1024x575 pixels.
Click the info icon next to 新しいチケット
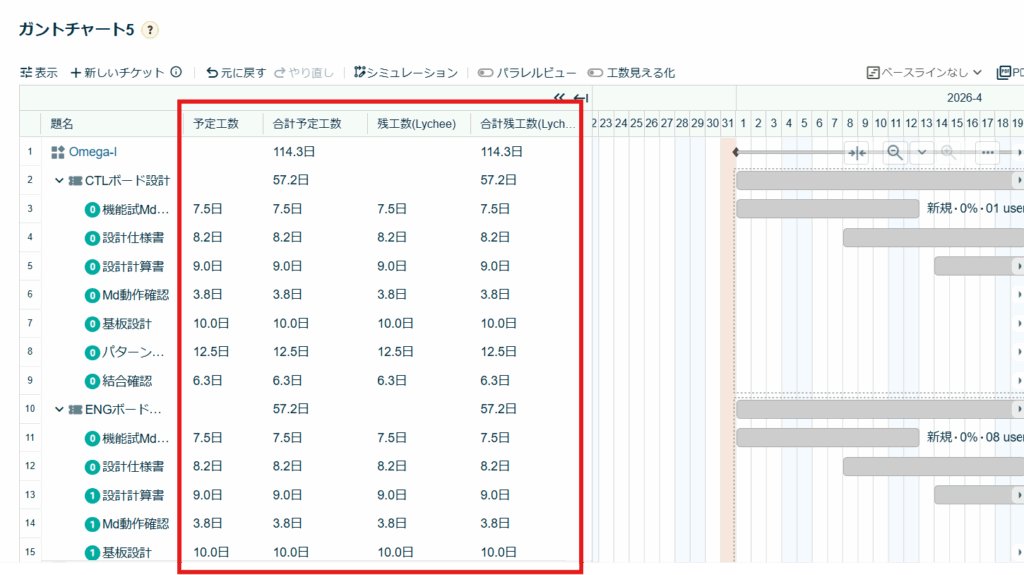pyautogui.click(x=176, y=73)
